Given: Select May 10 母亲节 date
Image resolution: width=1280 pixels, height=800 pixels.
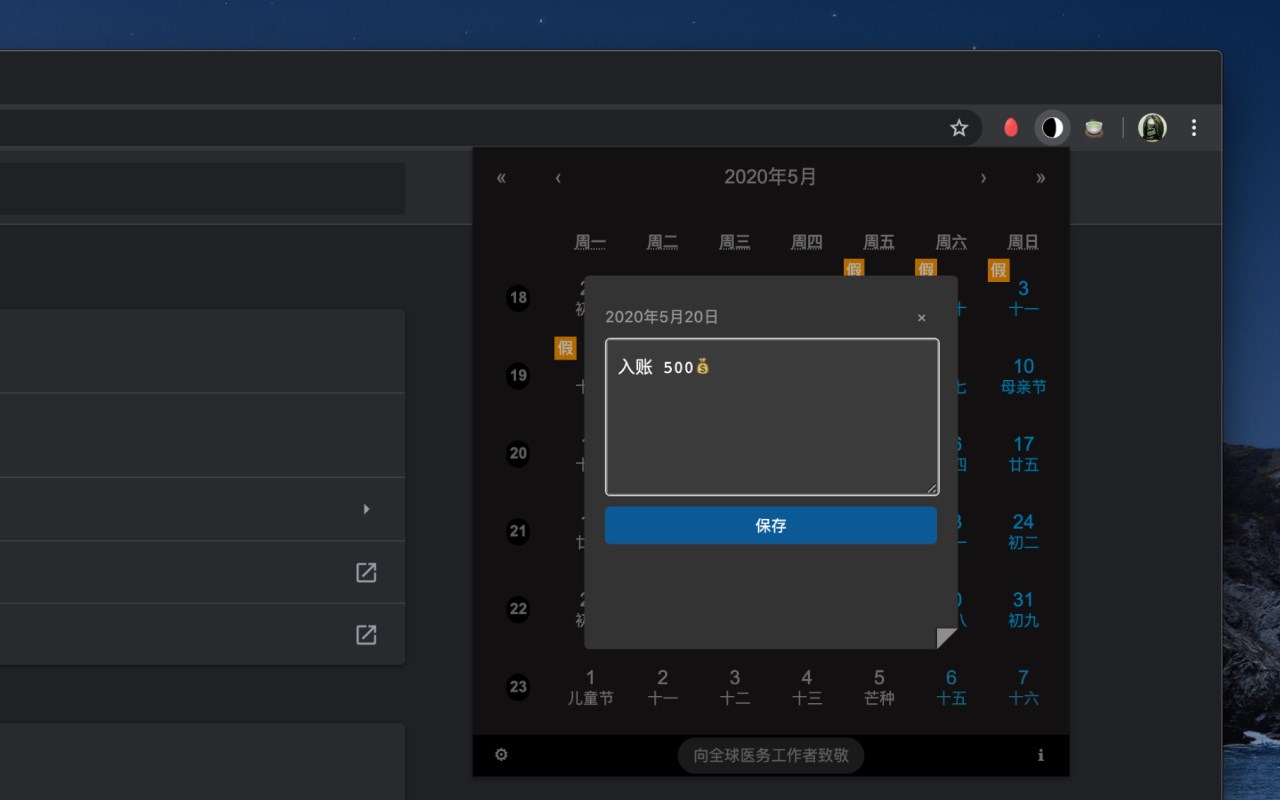Looking at the screenshot, I should point(1023,376).
